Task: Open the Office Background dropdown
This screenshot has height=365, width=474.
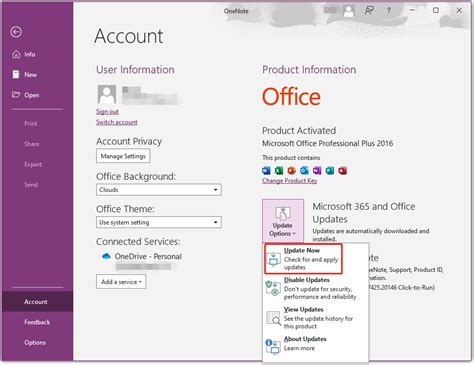Action: click(159, 190)
